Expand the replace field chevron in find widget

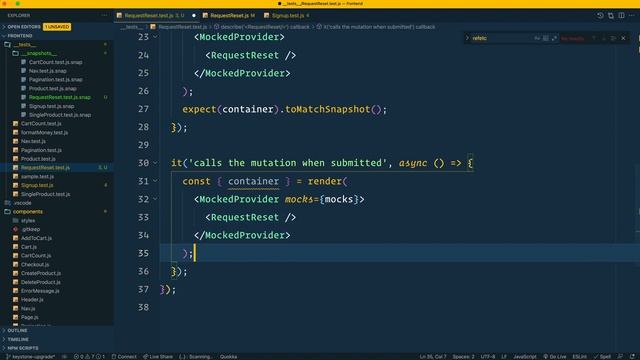[467, 38]
